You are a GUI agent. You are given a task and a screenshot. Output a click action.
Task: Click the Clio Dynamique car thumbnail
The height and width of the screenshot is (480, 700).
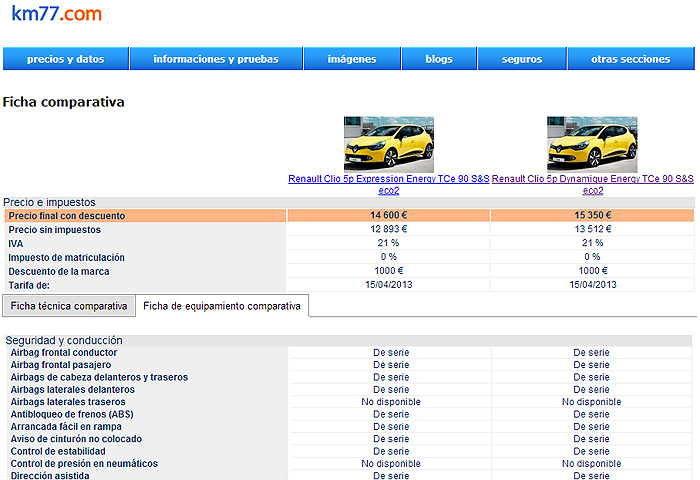pos(592,144)
